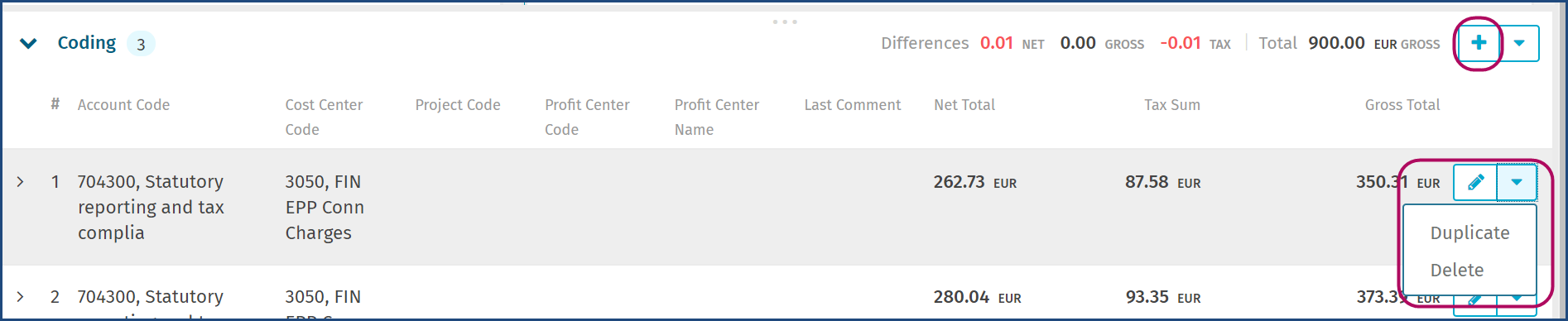Open dropdown arrow next to plus button

pyautogui.click(x=1519, y=43)
